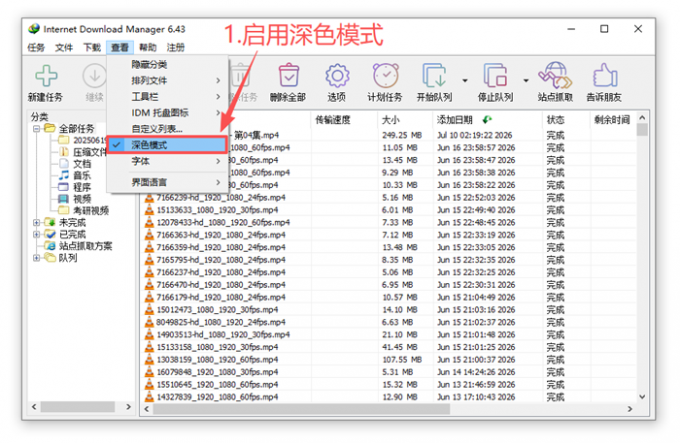Open Site Grabber (站点抓取) icon

[x=555, y=76]
